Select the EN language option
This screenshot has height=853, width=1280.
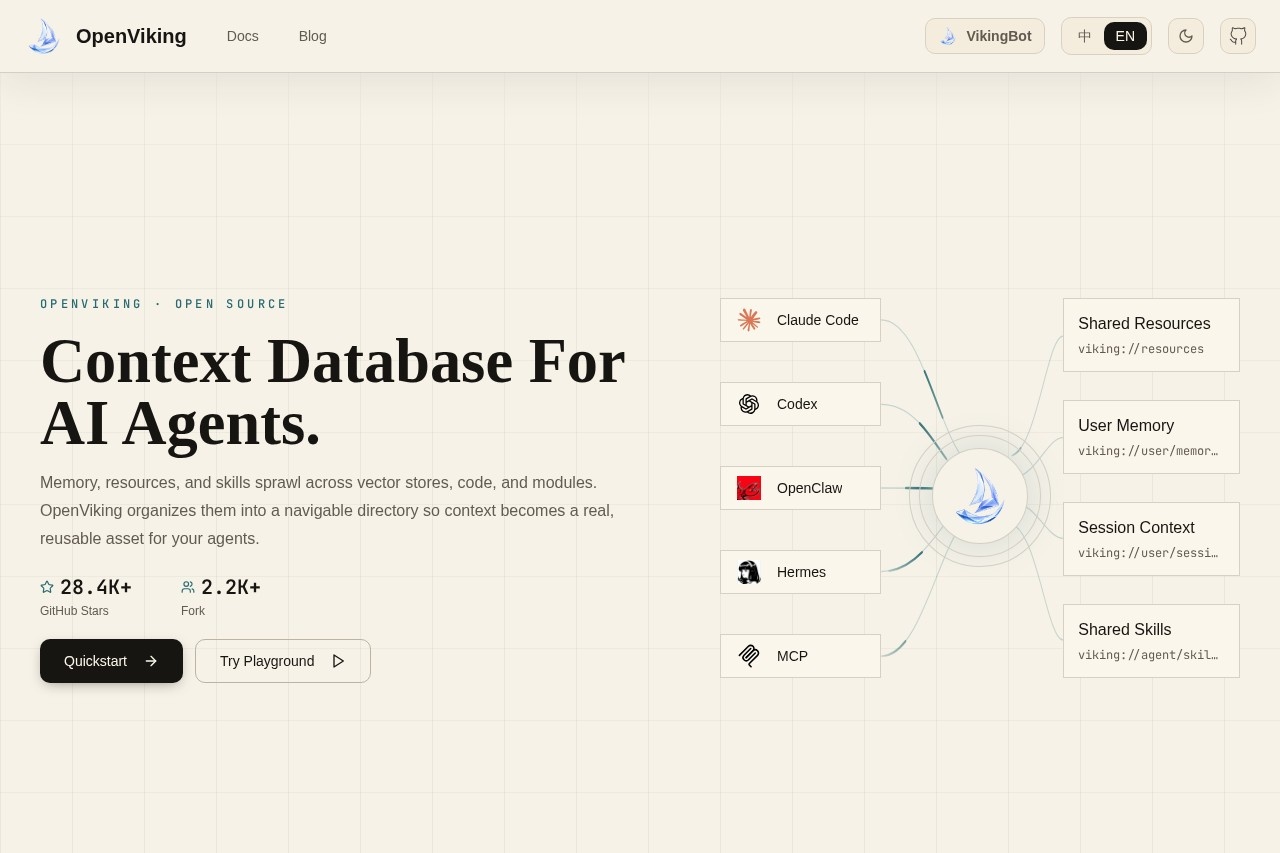click(1125, 36)
